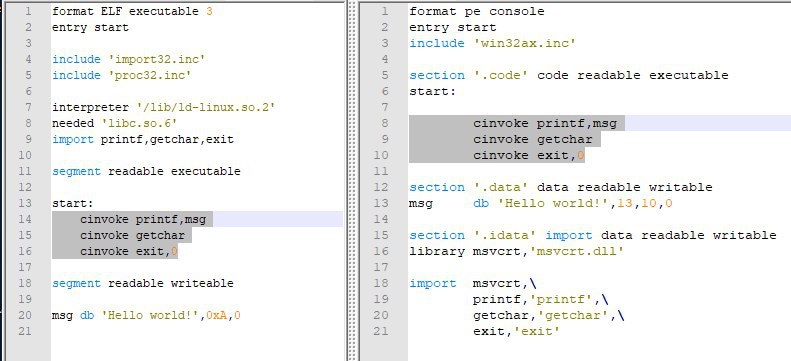791x361 pixels.
Task: Click the "include 'import32.inc'" line
Action: 129,59
